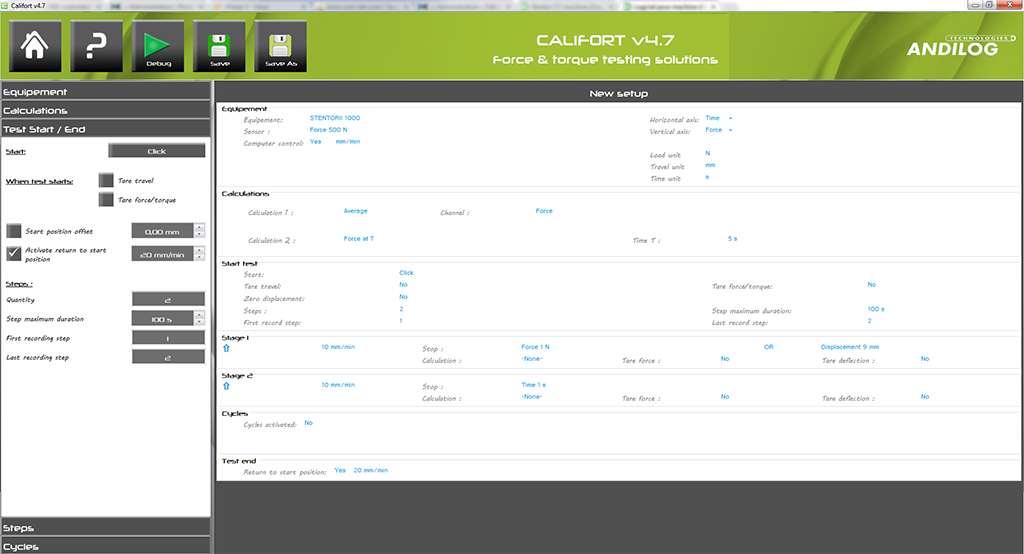Click Travel unit mm value

point(710,165)
